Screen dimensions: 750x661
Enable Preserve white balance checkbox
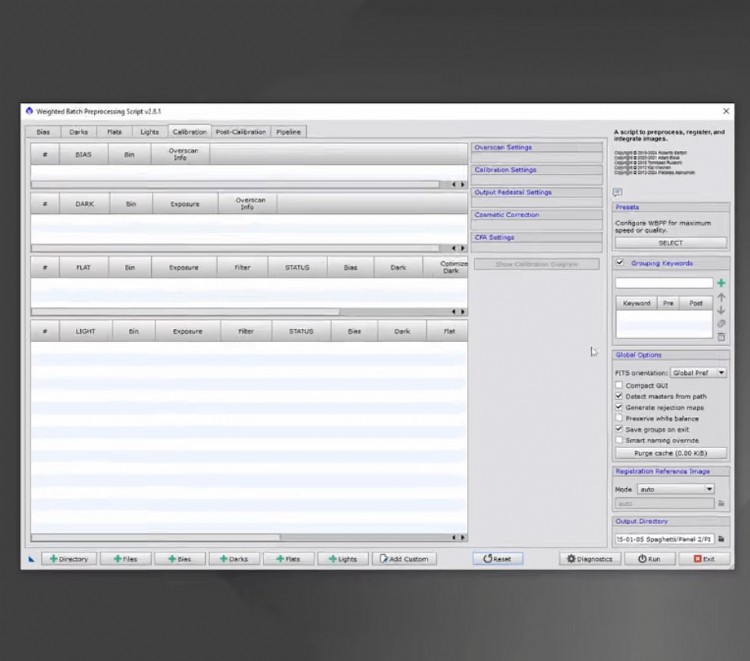[619, 418]
